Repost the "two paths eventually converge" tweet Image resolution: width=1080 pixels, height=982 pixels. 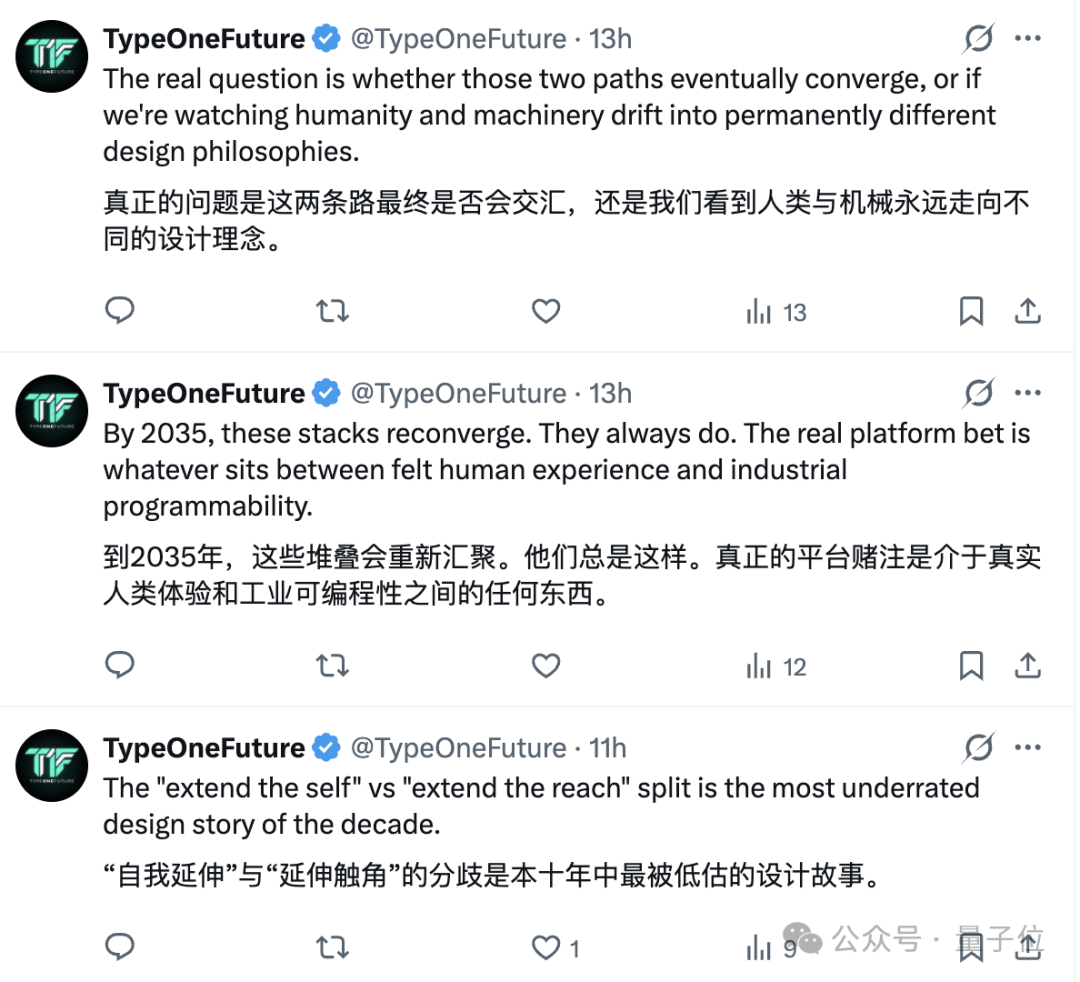332,311
